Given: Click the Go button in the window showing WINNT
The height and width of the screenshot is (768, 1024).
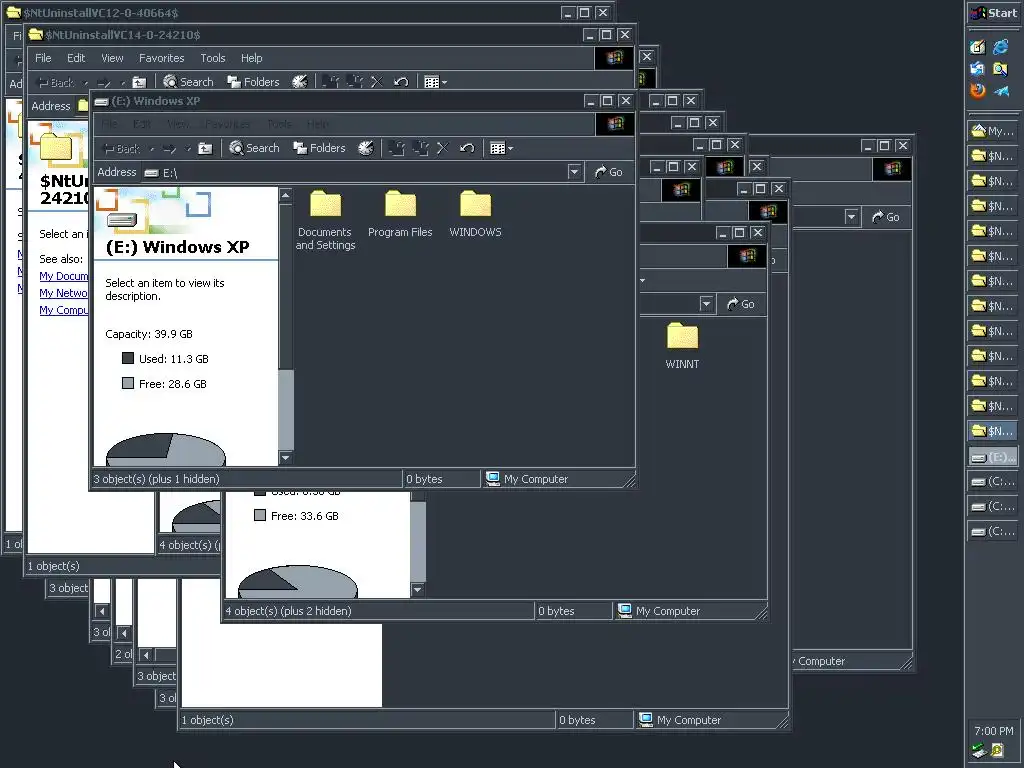Looking at the screenshot, I should (x=741, y=304).
